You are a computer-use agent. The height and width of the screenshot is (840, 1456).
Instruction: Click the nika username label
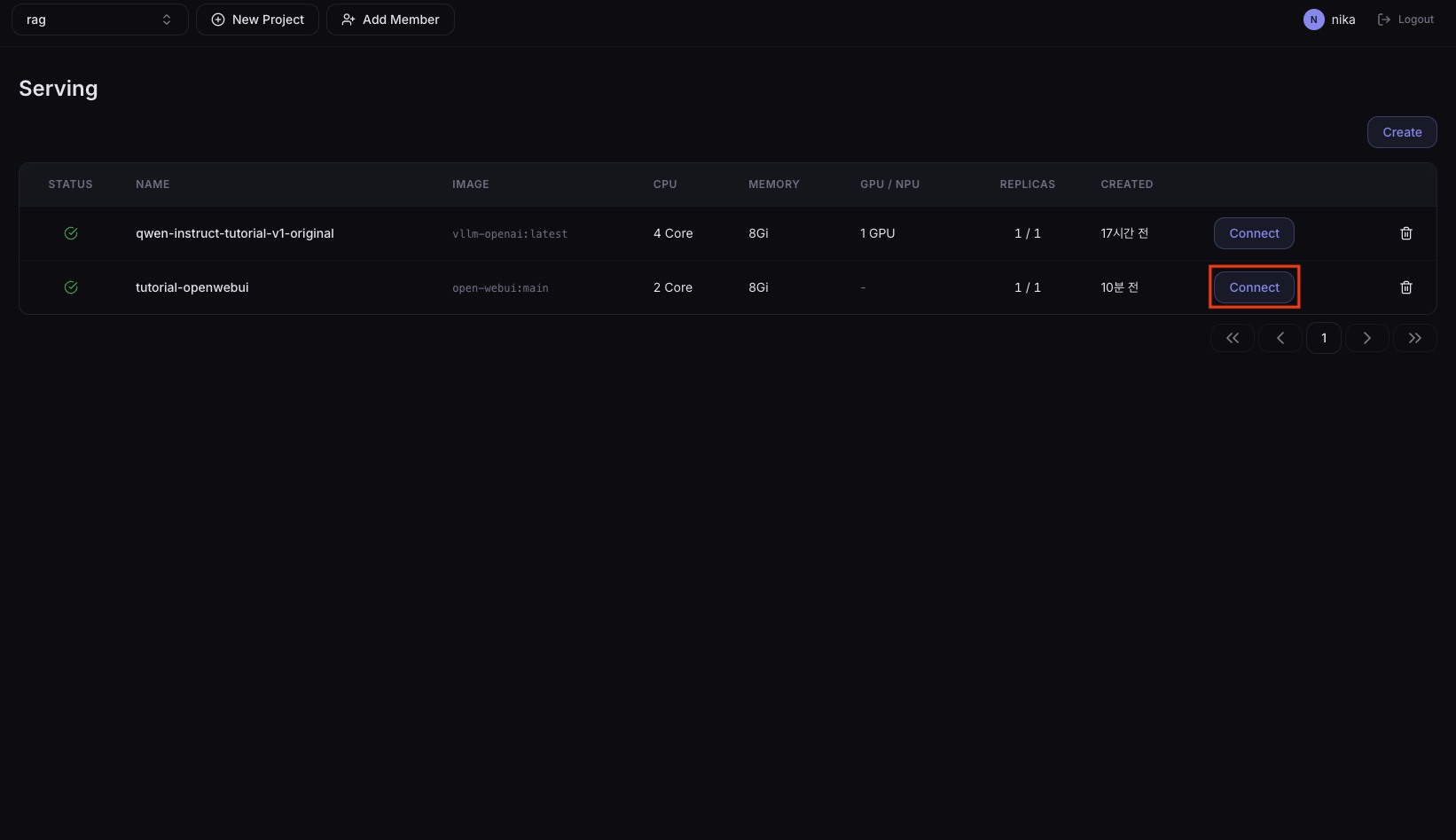coord(1342,20)
